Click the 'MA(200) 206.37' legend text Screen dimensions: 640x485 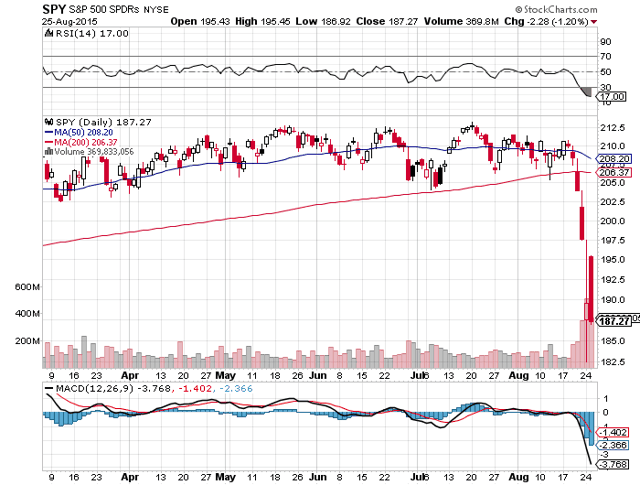86,142
